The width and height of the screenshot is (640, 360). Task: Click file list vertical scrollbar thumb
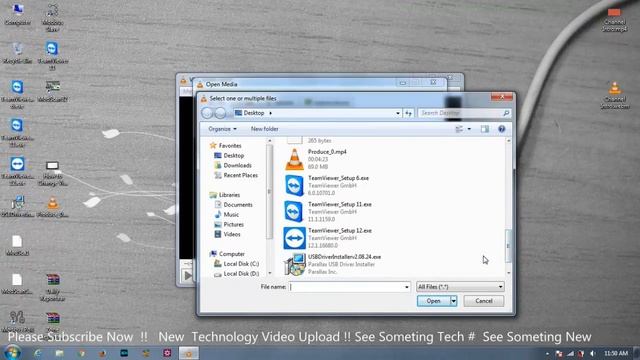click(508, 246)
